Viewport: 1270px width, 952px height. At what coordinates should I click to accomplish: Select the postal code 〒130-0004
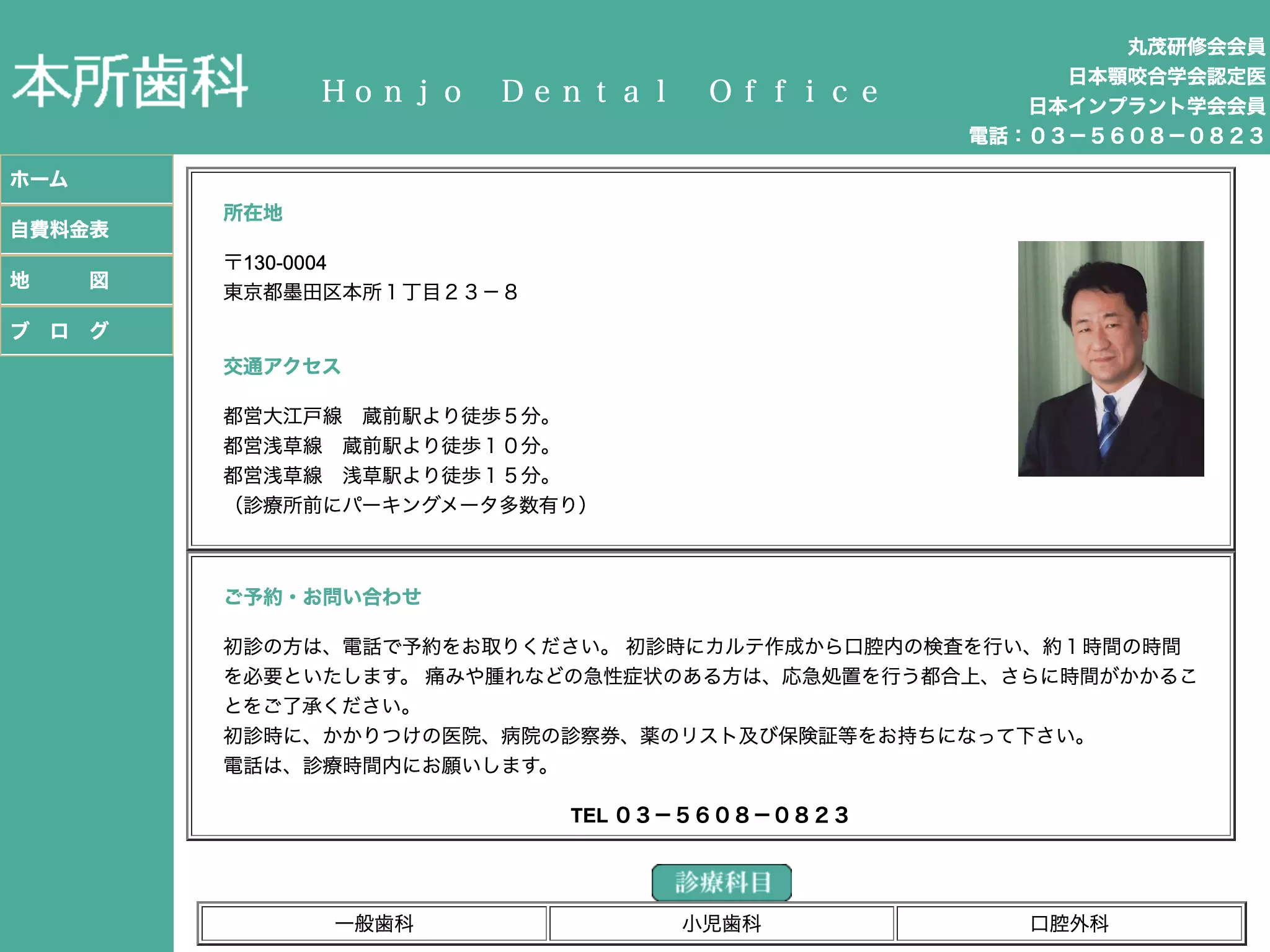point(275,263)
